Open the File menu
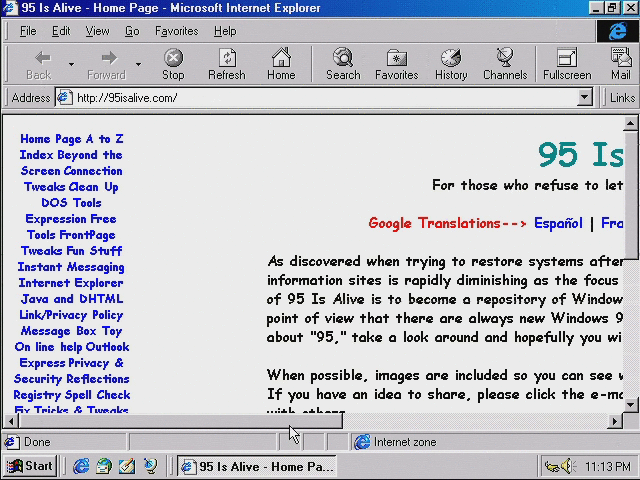This screenshot has width=640, height=480. point(28,31)
